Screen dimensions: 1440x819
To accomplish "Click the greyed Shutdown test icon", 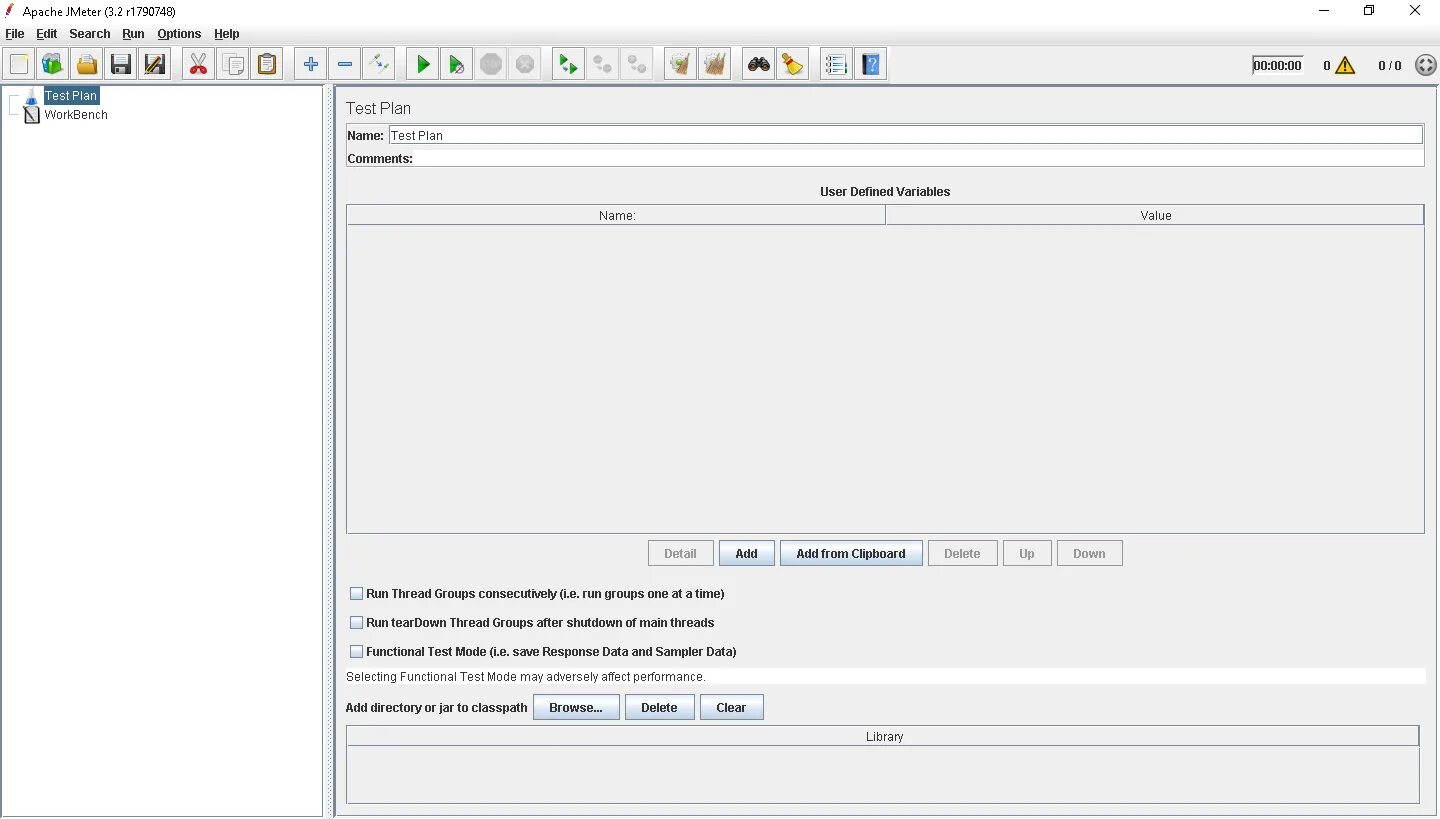I will [525, 65].
